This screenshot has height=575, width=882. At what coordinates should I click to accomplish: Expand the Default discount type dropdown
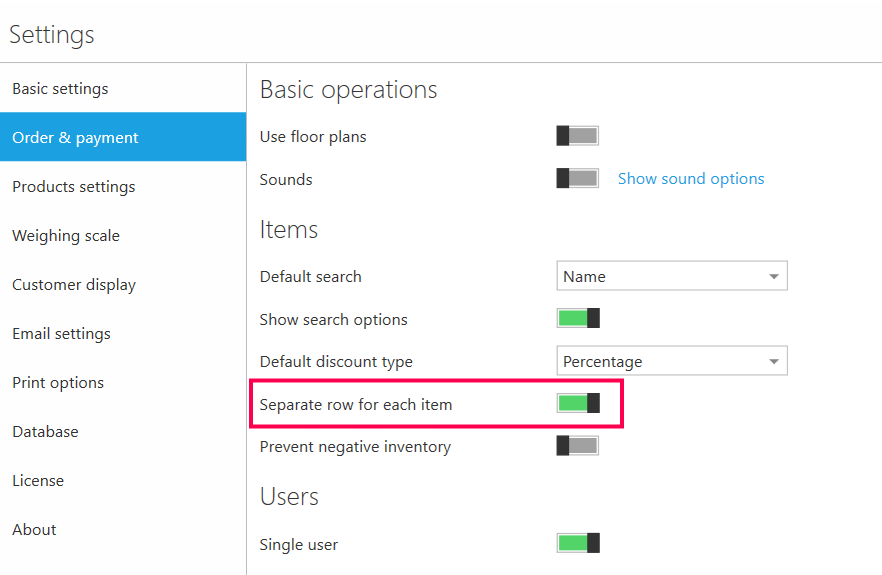pyautogui.click(x=670, y=361)
